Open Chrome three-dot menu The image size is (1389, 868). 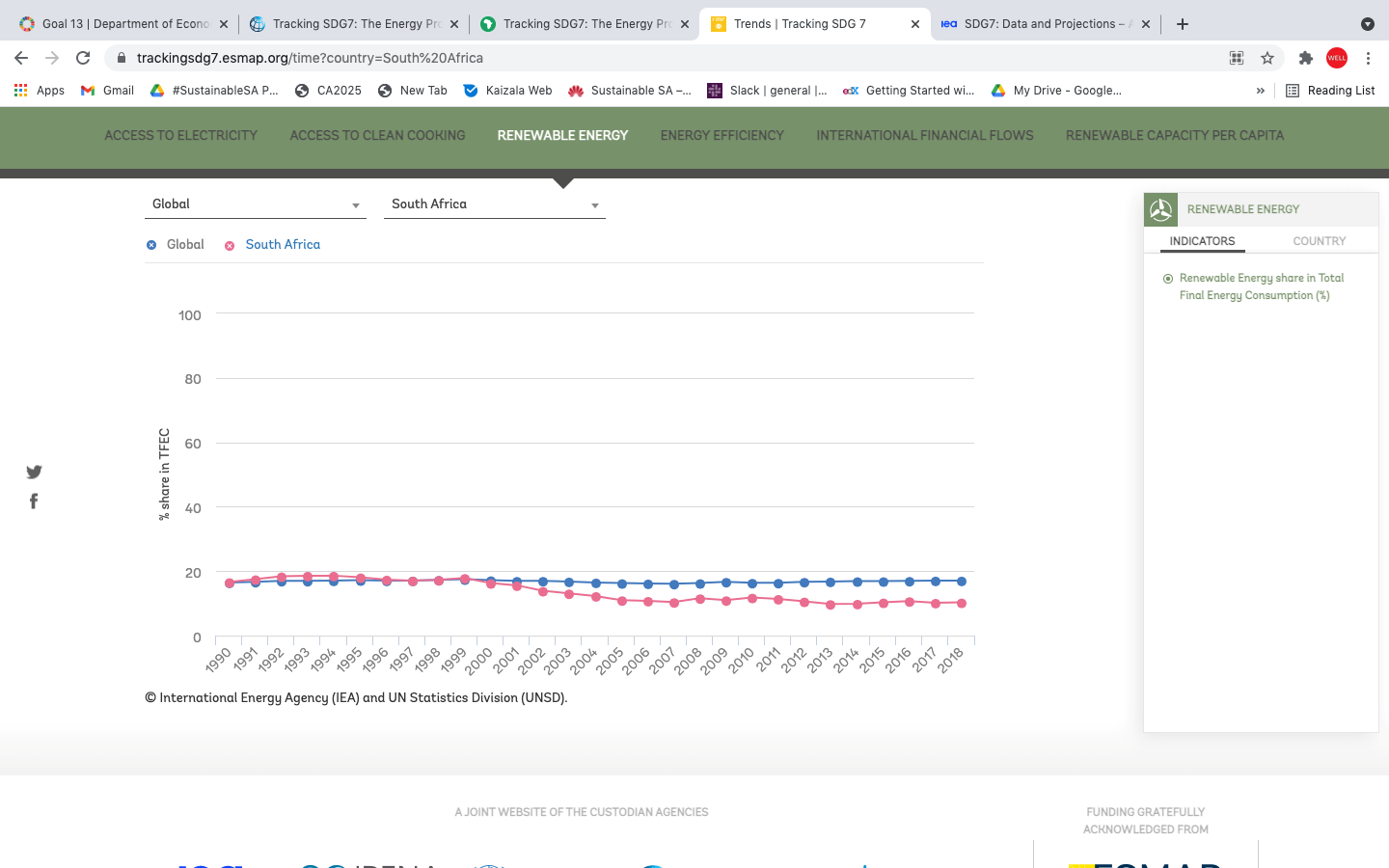[x=1368, y=58]
